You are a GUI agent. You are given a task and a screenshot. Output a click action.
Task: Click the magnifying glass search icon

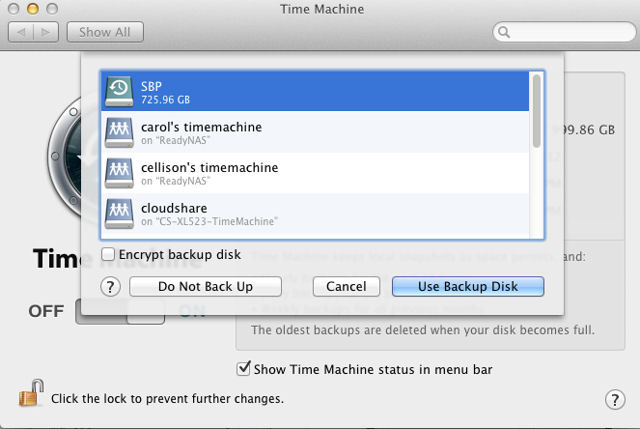pos(504,32)
